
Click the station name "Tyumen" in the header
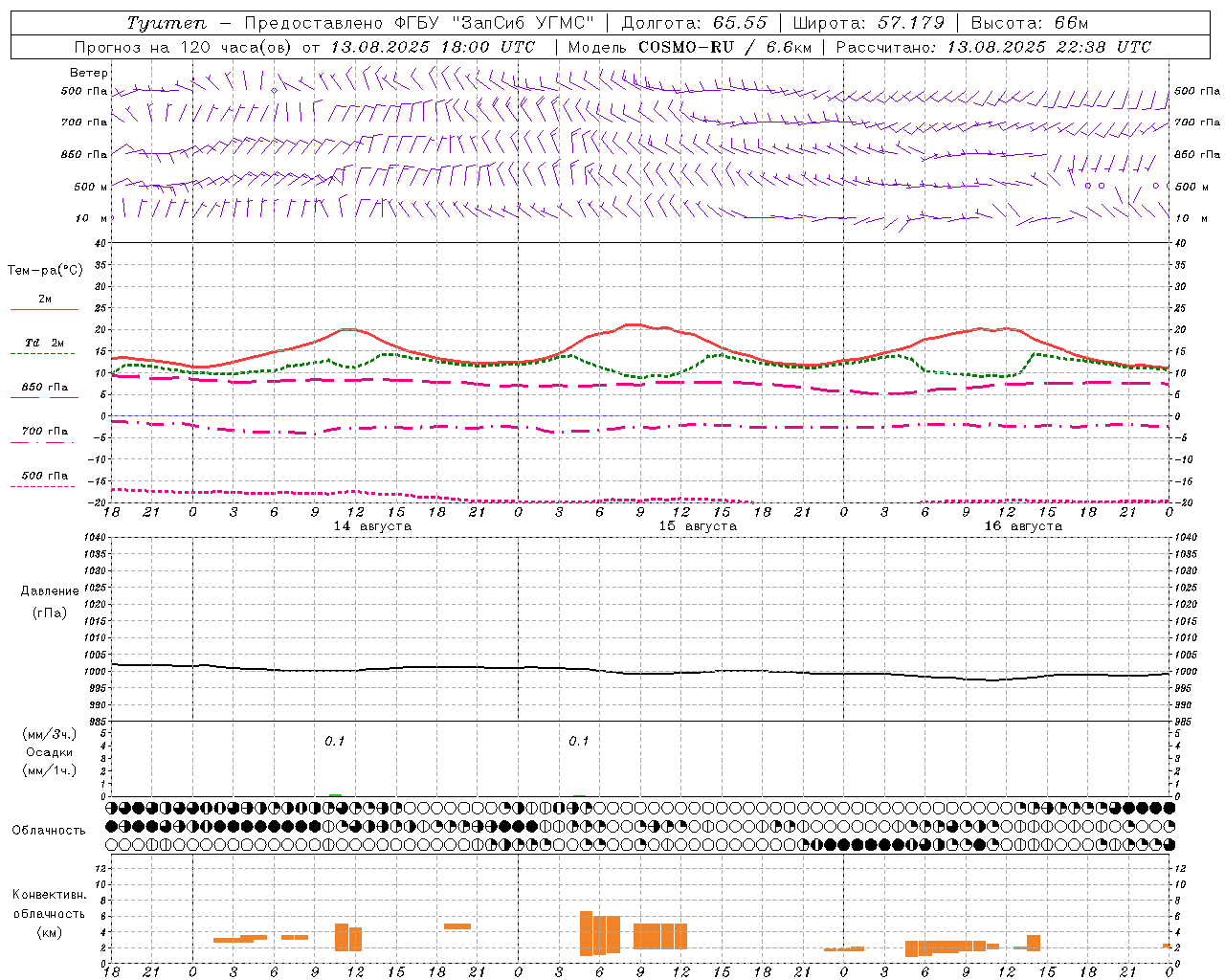(x=167, y=23)
